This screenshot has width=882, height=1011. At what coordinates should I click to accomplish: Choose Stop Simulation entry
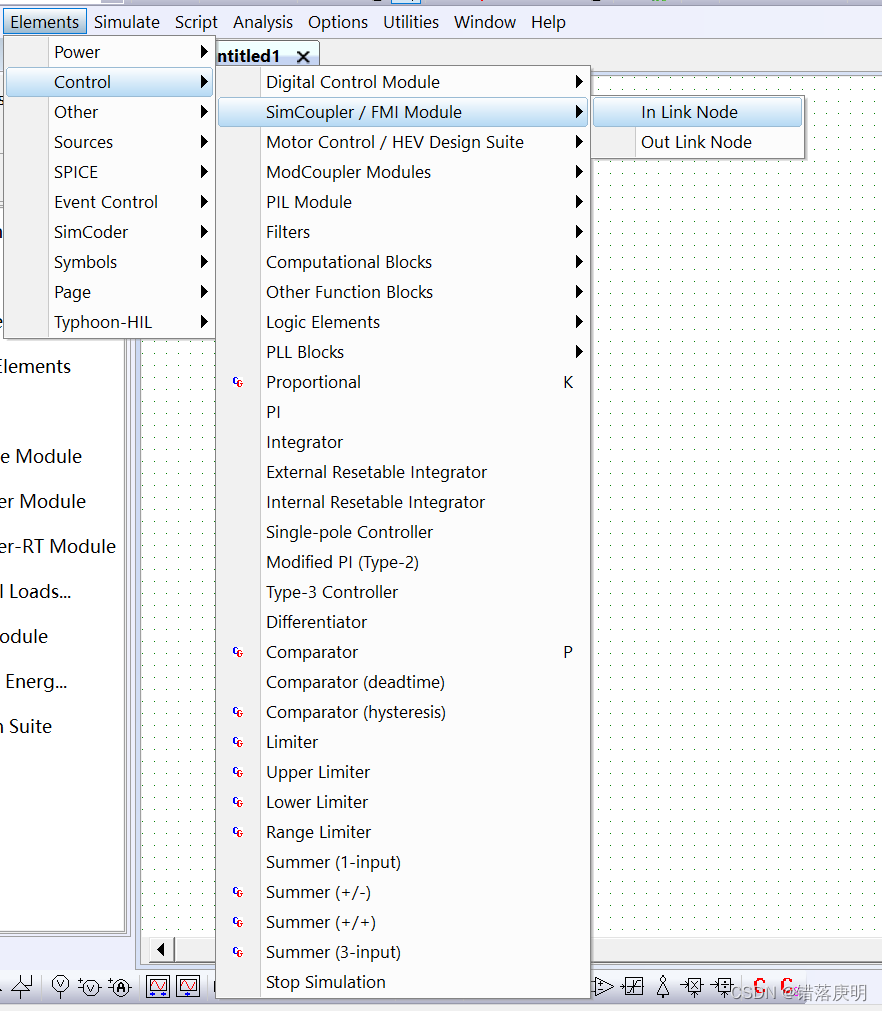(403, 982)
